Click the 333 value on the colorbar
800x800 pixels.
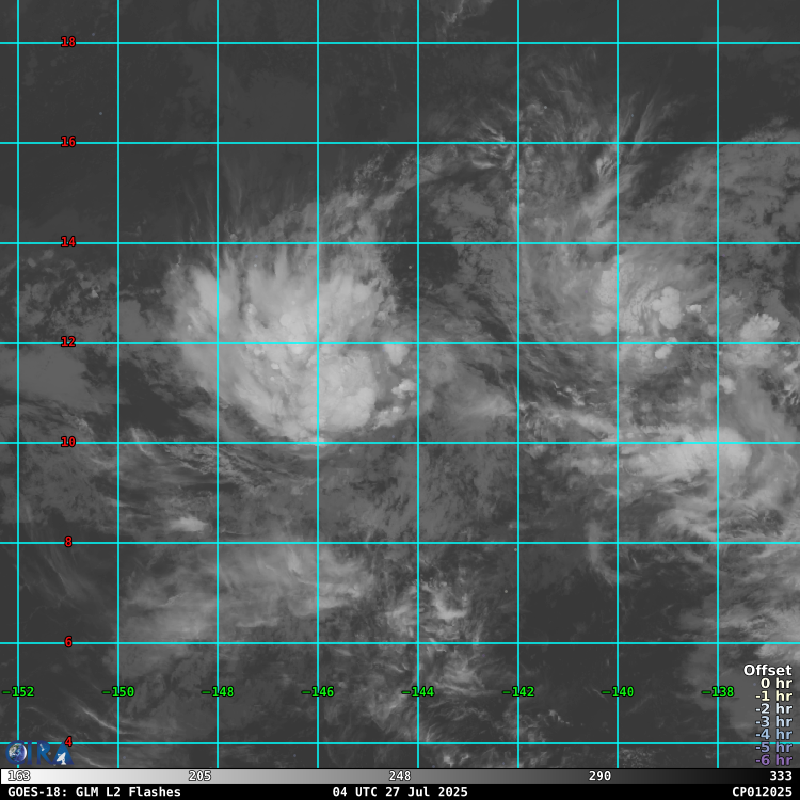pyautogui.click(x=780, y=776)
